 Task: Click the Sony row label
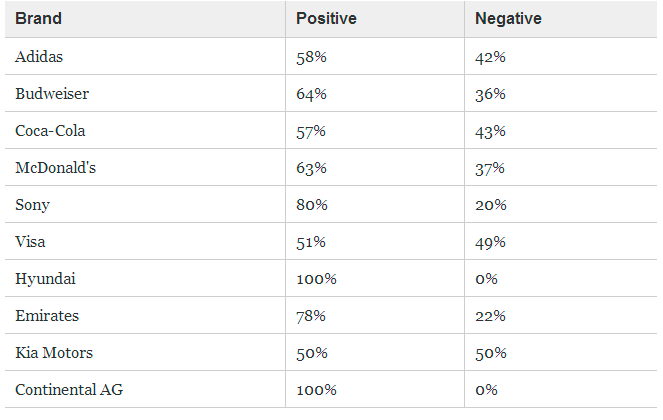32,205
